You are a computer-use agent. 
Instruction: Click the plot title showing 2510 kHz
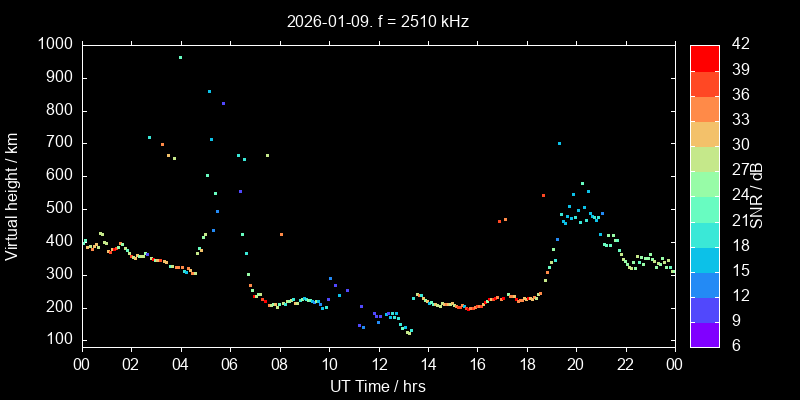tap(378, 21)
